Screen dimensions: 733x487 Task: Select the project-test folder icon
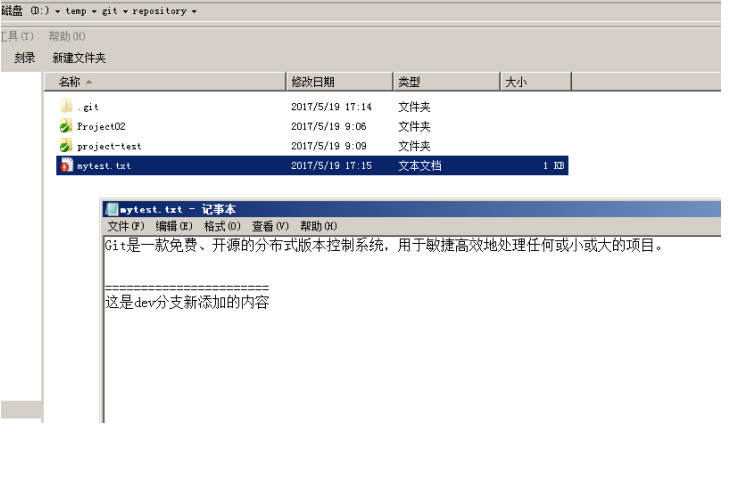(66, 145)
